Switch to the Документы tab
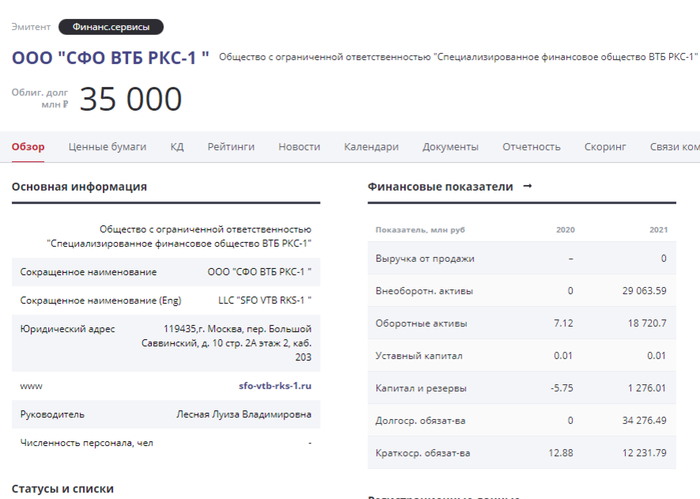700x499 pixels. [x=450, y=147]
